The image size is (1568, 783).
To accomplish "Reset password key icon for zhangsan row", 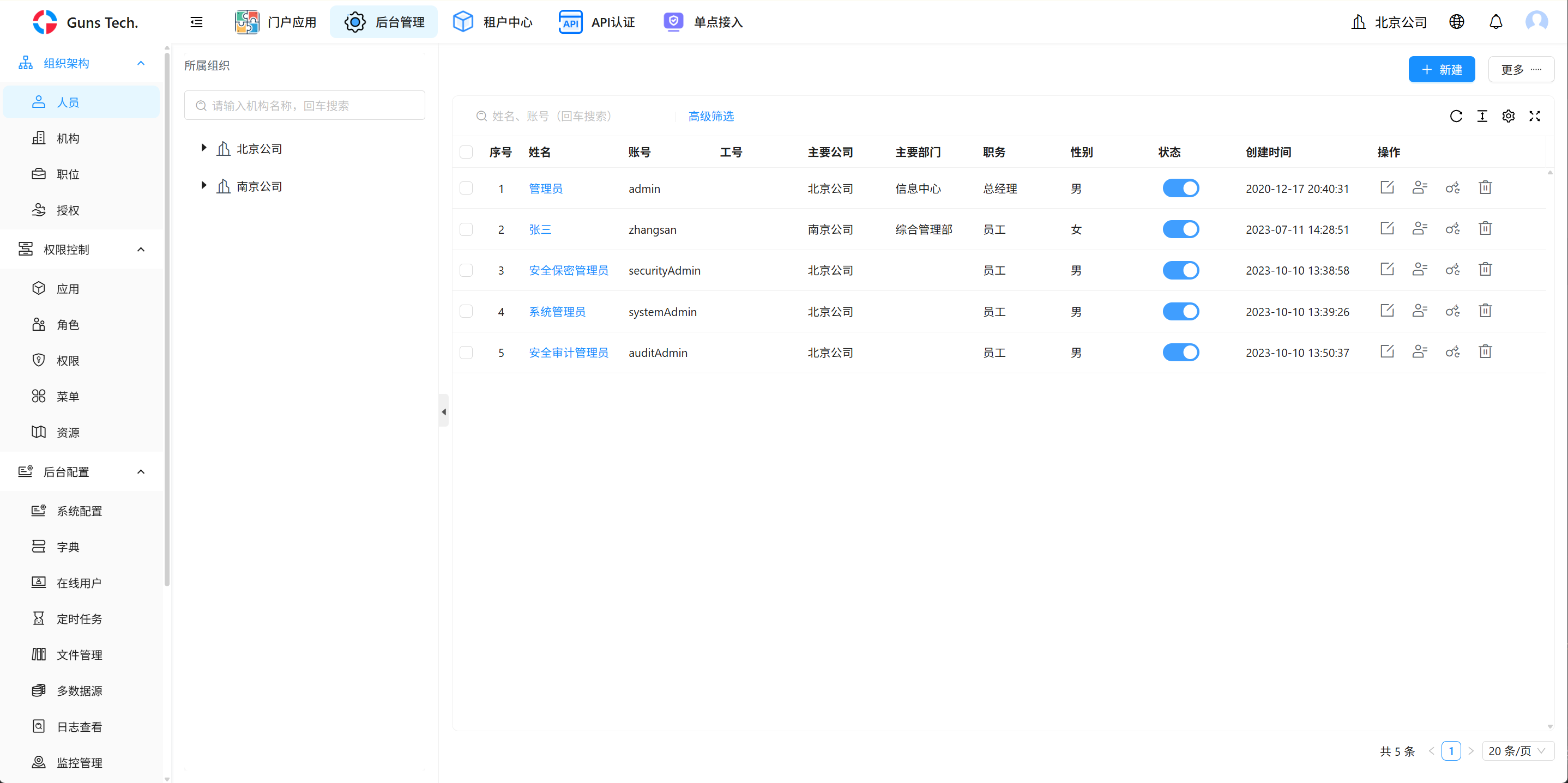I will (1453, 228).
